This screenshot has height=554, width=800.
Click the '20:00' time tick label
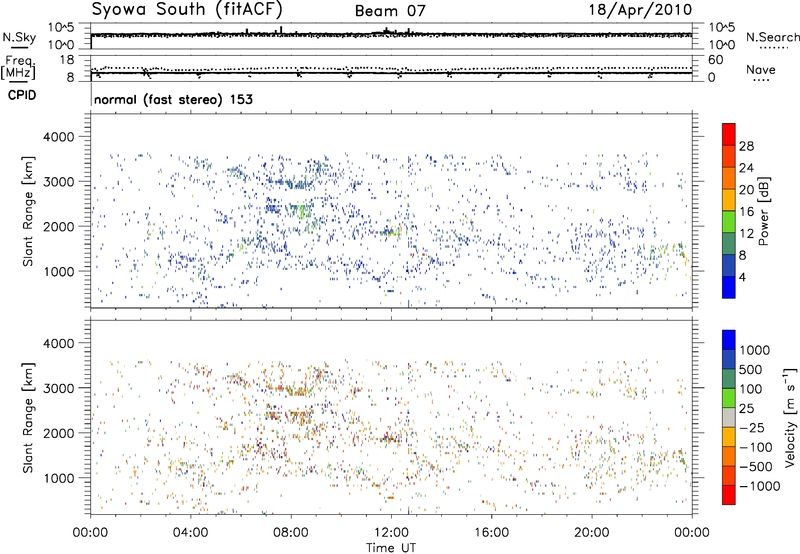tap(592, 533)
